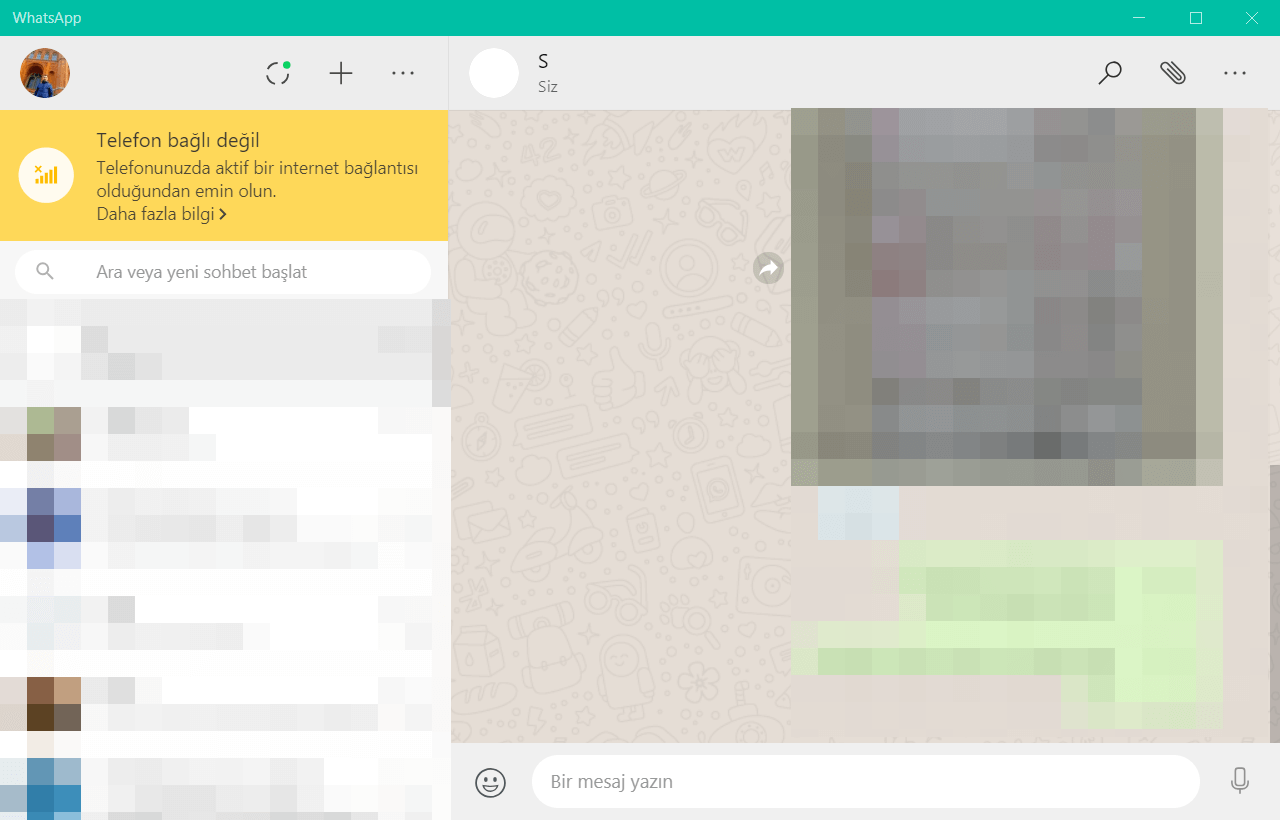Close the WhatsApp window

[x=1252, y=18]
